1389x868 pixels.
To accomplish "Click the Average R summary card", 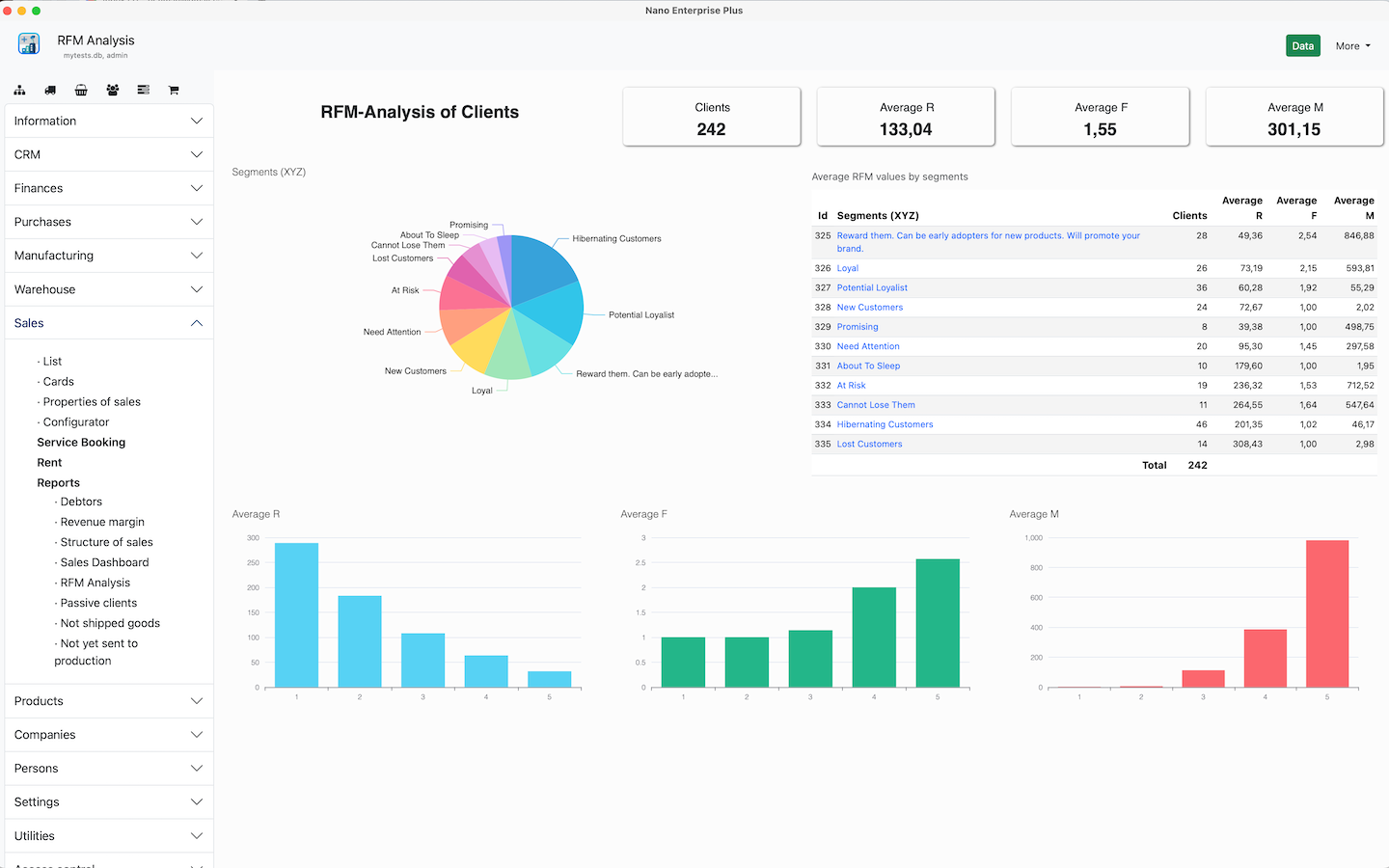I will 906,117.
